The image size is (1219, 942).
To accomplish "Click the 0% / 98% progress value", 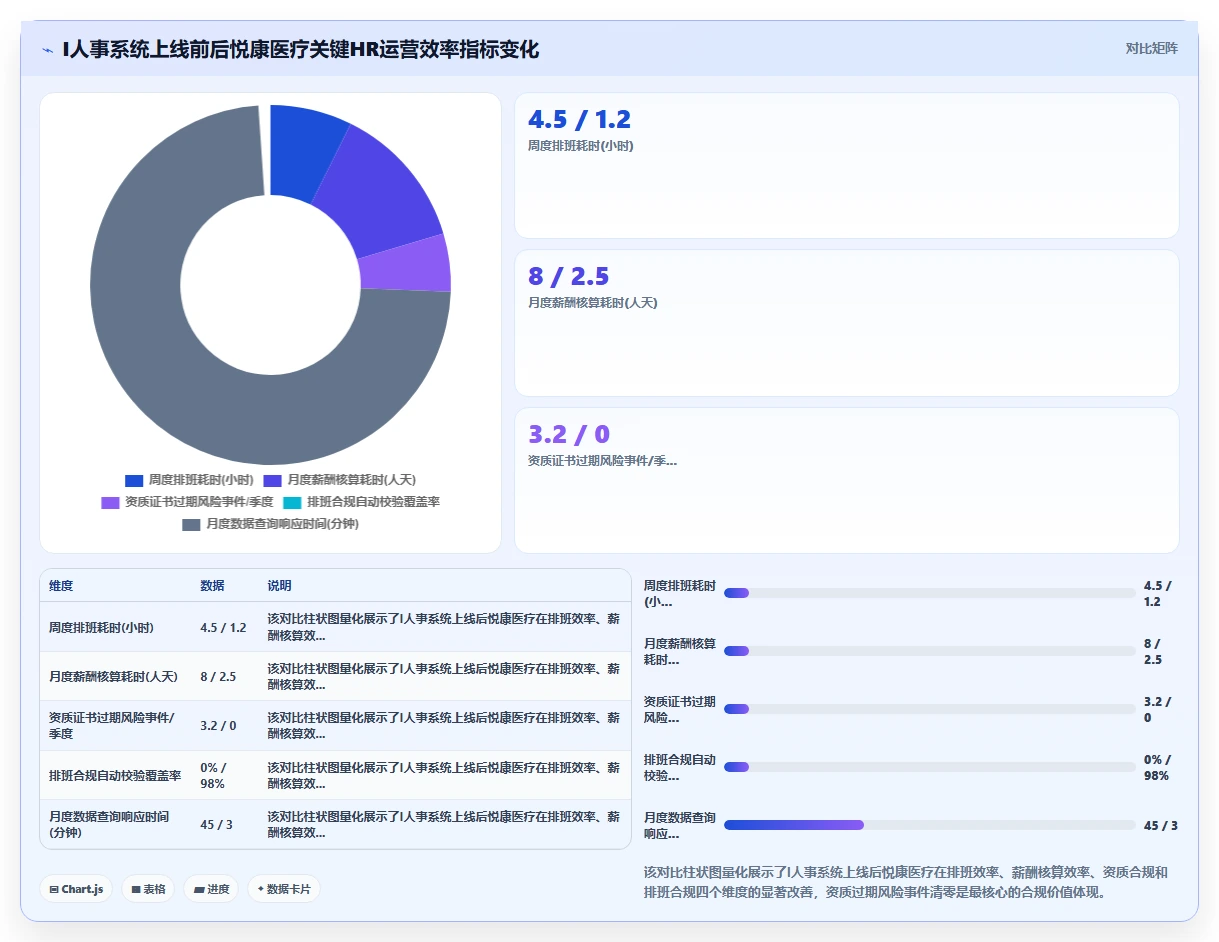I will (x=1157, y=768).
